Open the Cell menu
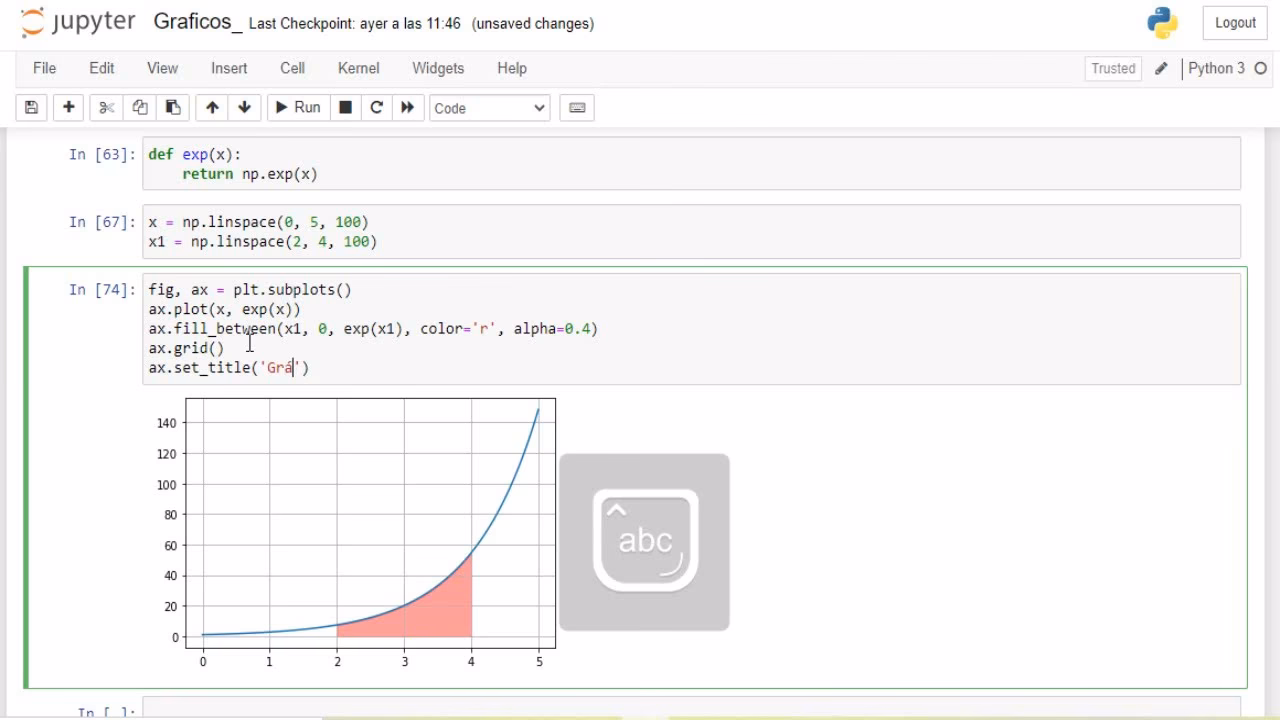Screen dimensions: 1280x720 (292, 68)
